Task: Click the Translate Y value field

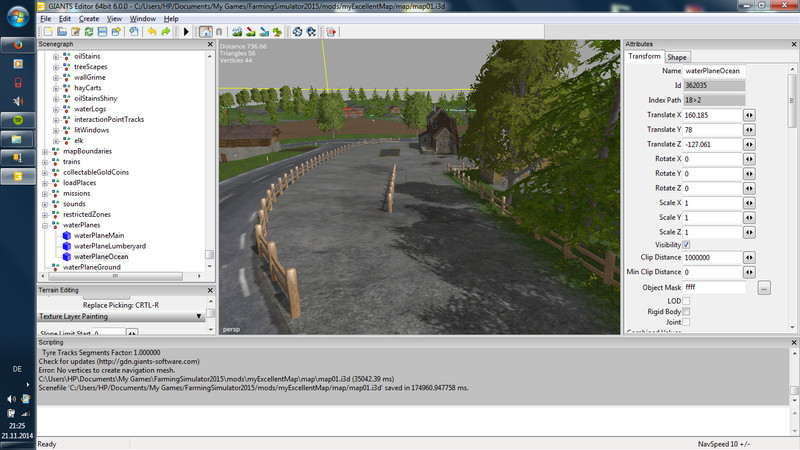Action: [x=712, y=130]
